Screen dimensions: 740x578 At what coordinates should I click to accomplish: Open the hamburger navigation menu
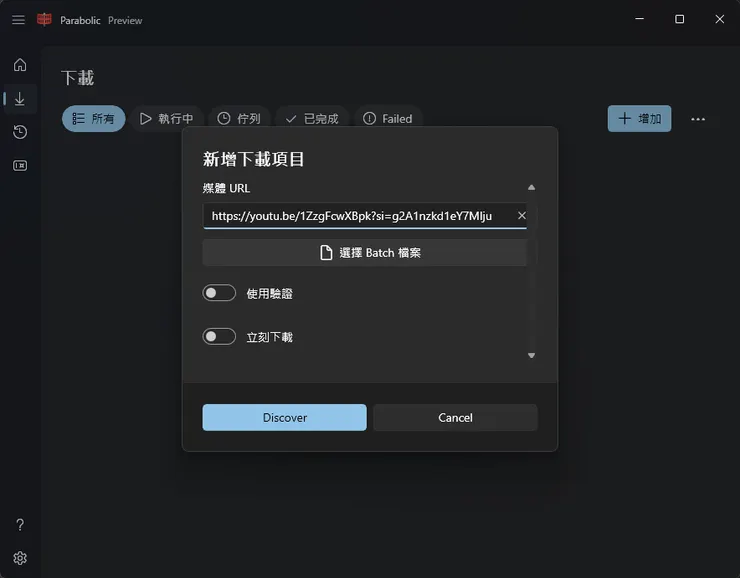18,20
